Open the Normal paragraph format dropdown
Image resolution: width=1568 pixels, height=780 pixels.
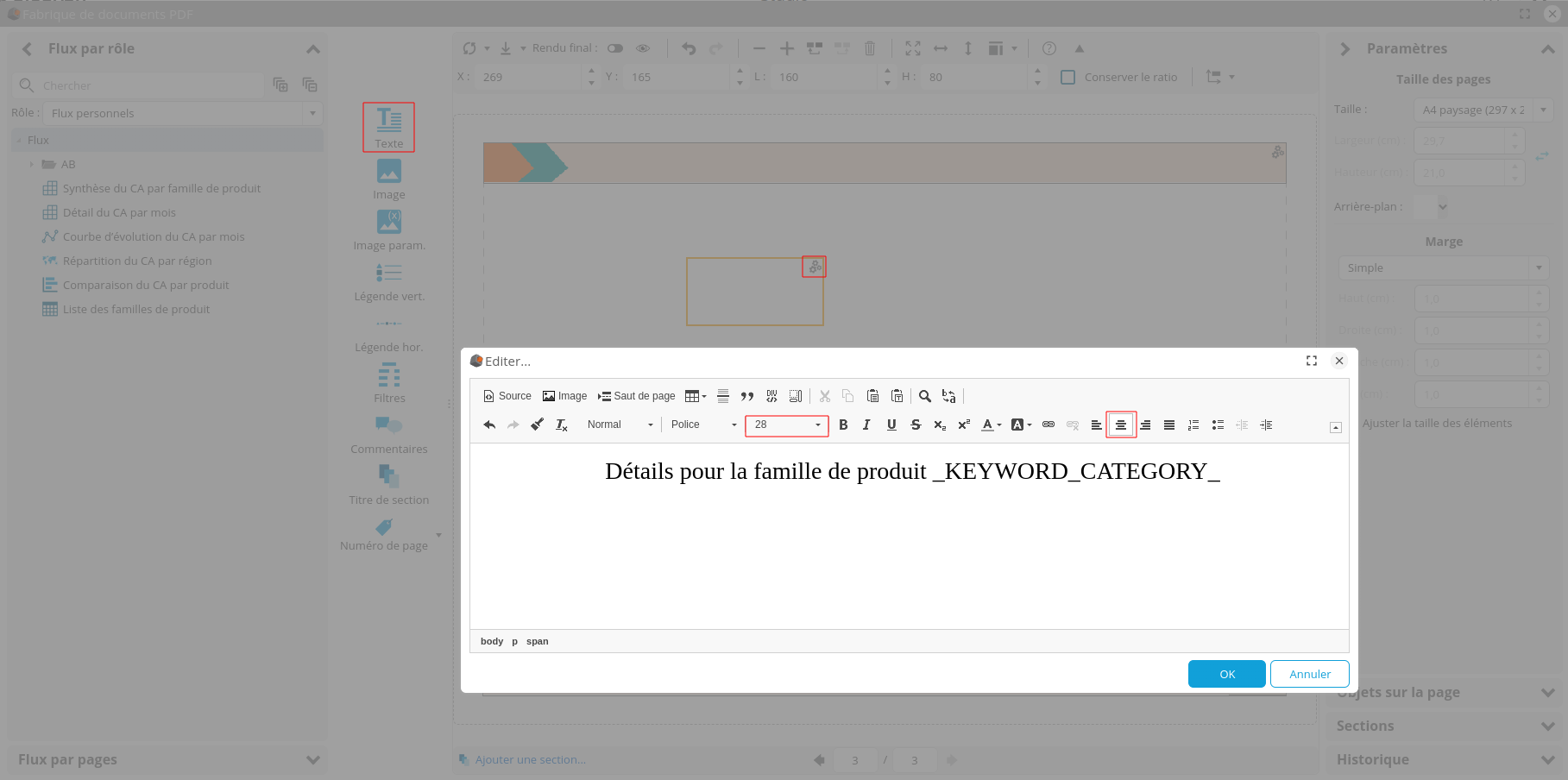(x=620, y=425)
